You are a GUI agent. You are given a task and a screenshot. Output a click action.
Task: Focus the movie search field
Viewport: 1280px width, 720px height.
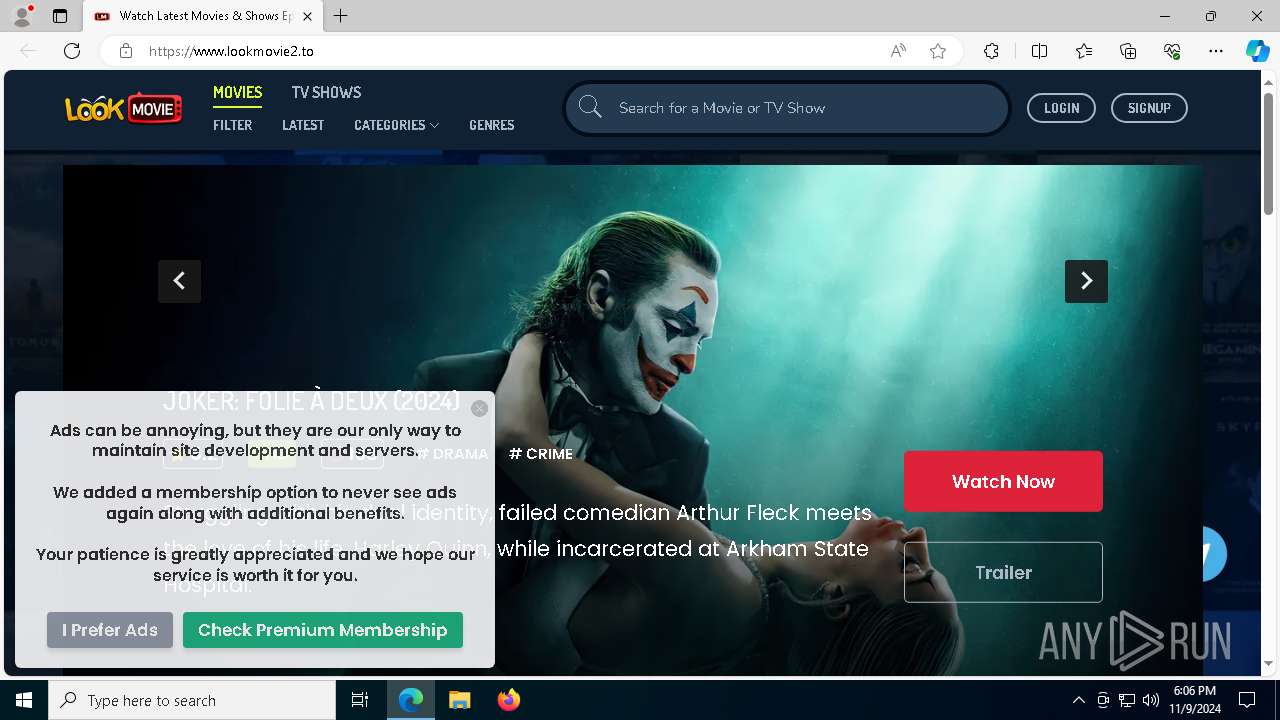coord(787,108)
